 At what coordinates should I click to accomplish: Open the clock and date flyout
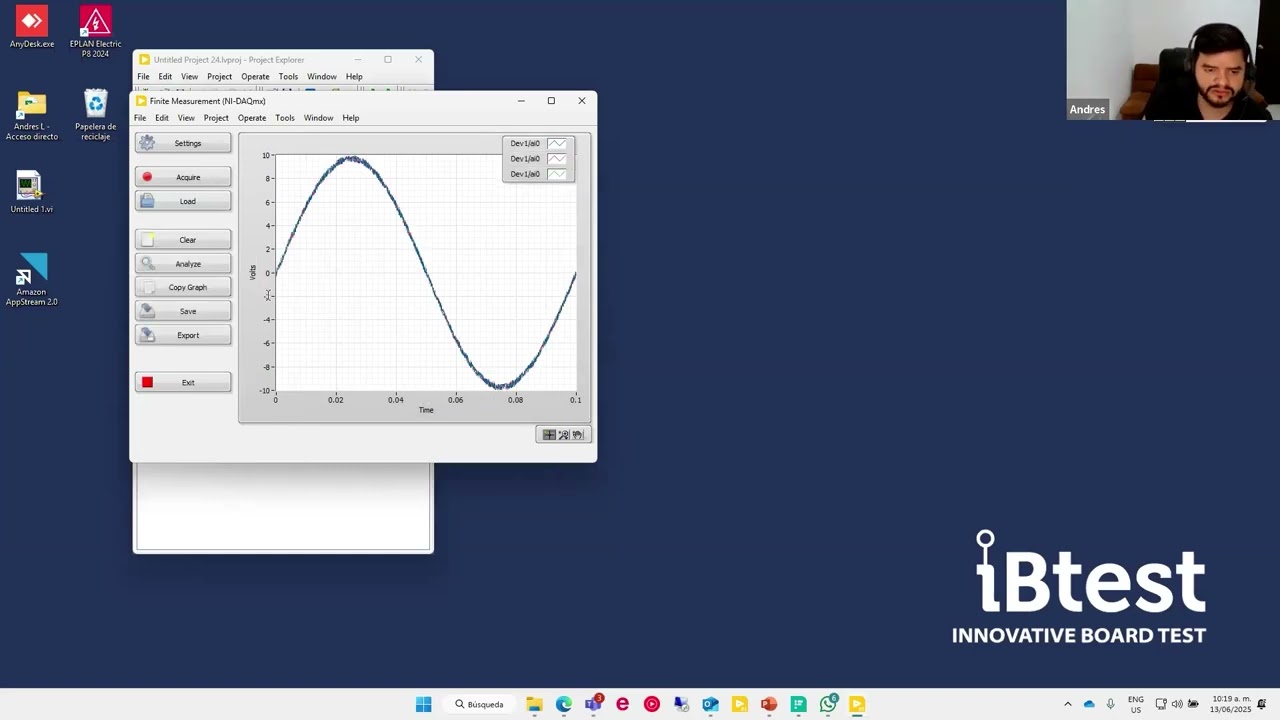(1230, 704)
